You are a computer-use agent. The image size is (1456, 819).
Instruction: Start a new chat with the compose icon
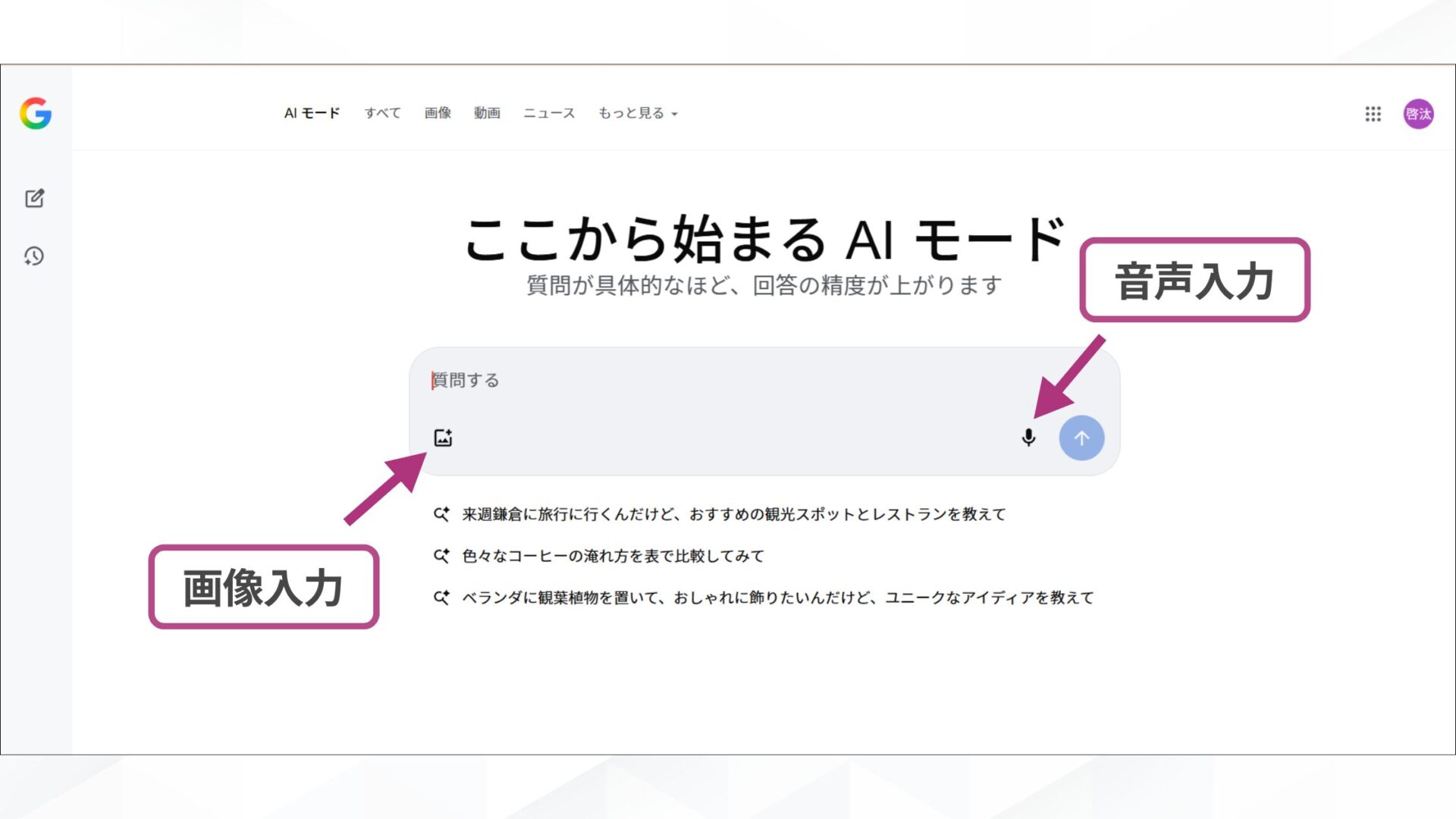[x=35, y=198]
